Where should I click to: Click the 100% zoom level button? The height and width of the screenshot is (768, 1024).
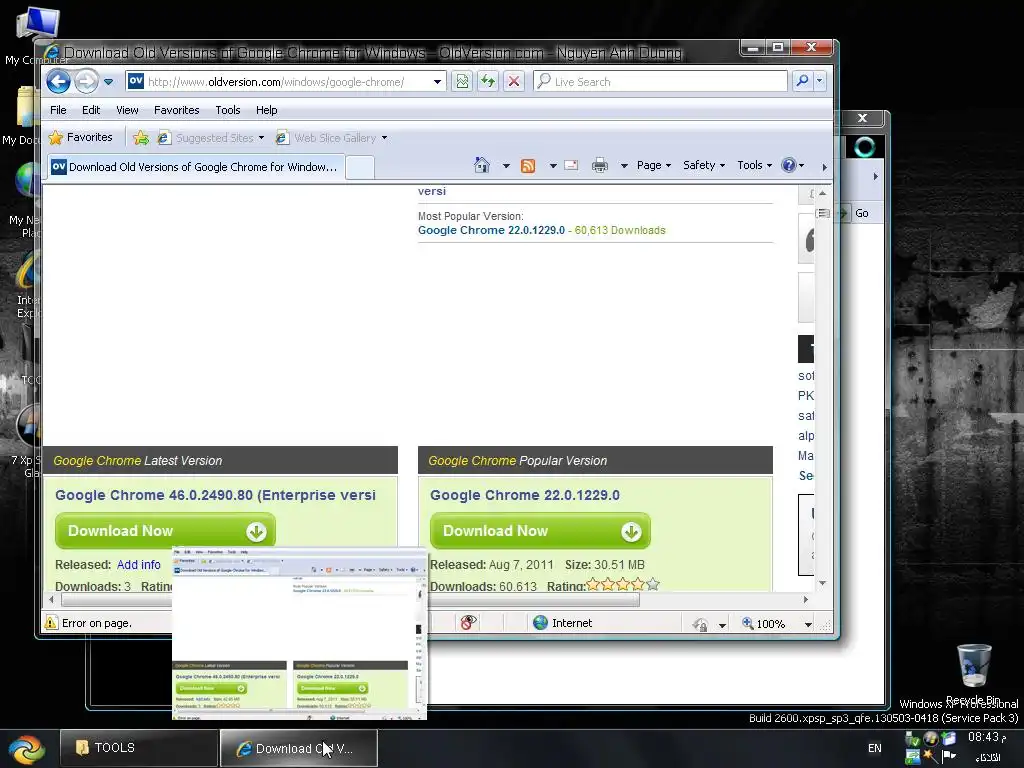pos(764,624)
